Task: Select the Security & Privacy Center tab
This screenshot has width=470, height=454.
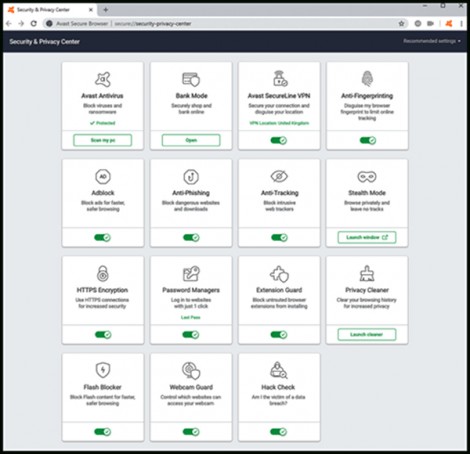Action: (x=50, y=10)
